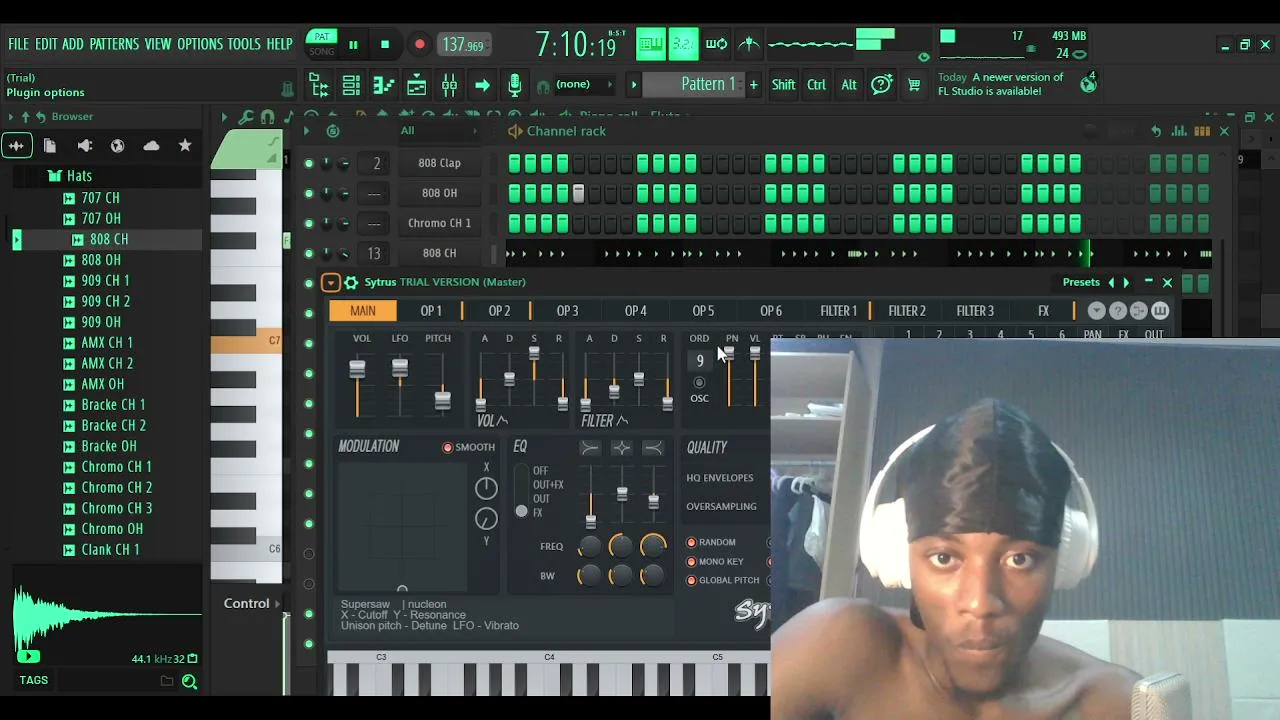The width and height of the screenshot is (1280, 720).
Task: Open the pattern options arrow left of Pattern 1
Action: click(633, 85)
